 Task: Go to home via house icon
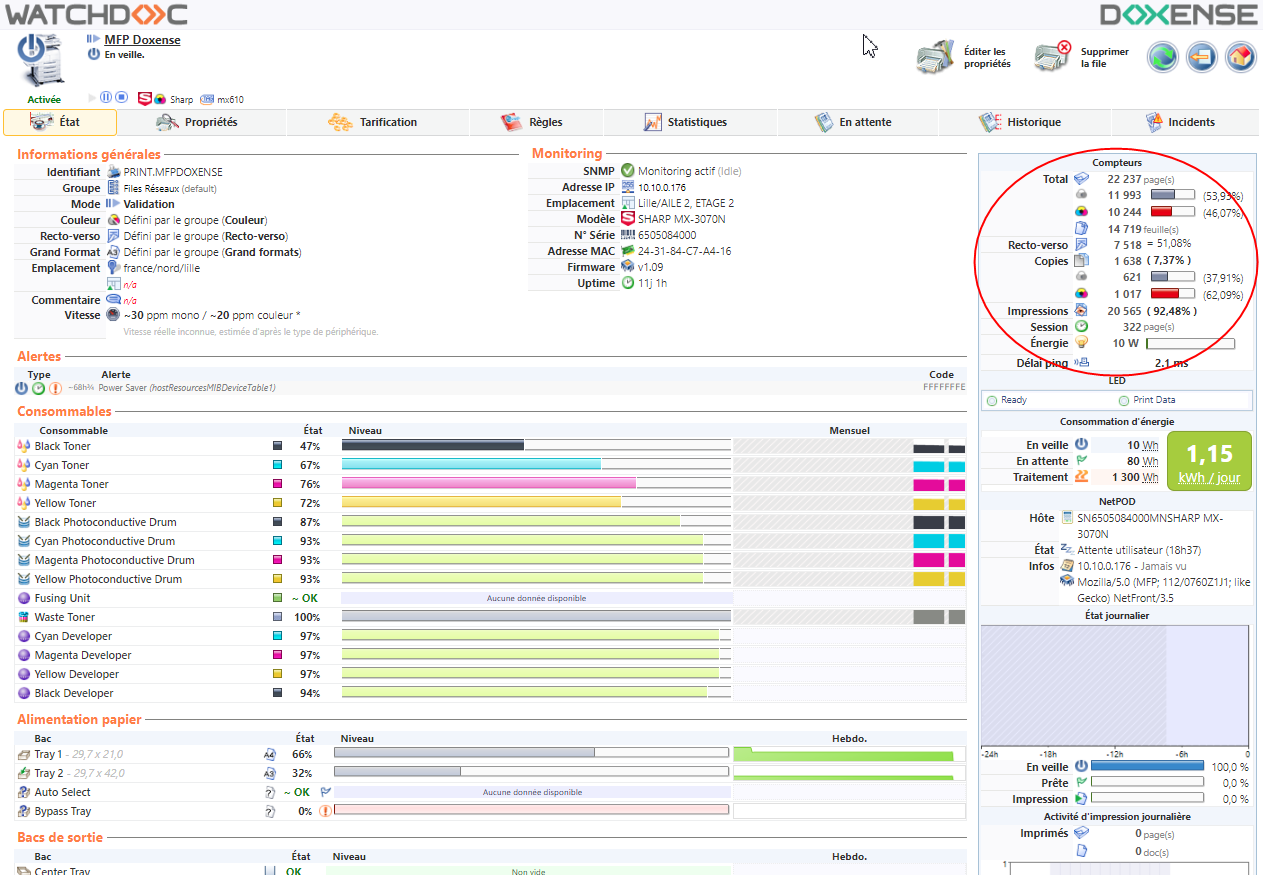click(x=1240, y=57)
